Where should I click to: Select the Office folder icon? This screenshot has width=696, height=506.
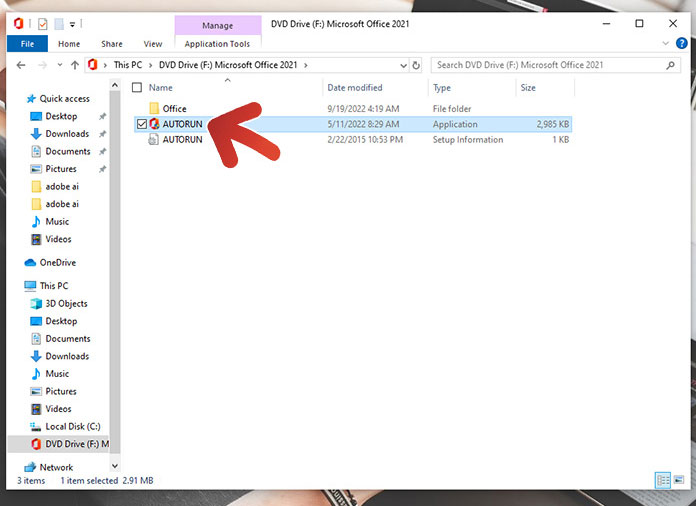(x=154, y=108)
